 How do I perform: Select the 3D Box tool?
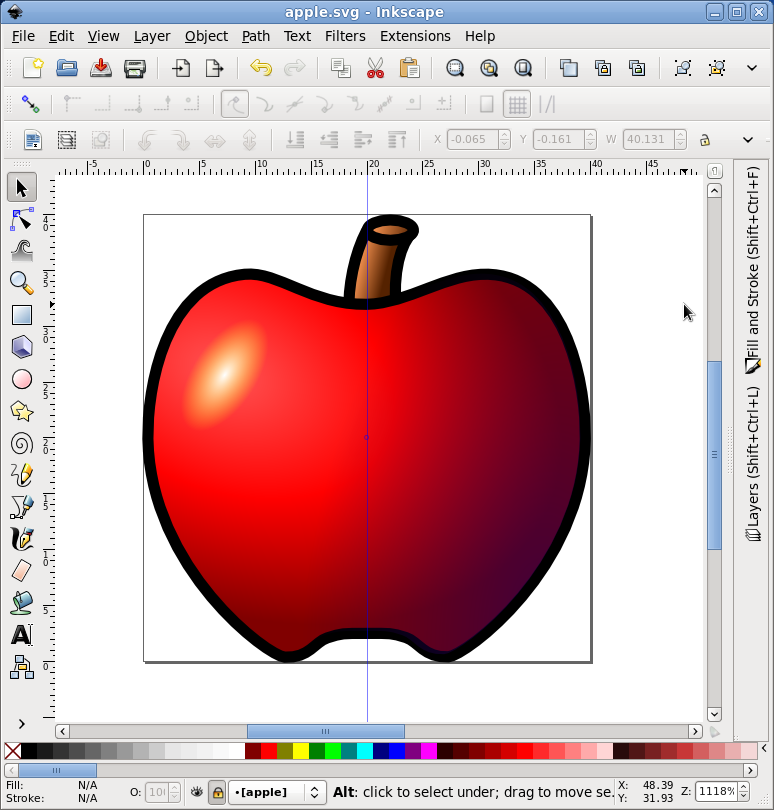[x=21, y=347]
